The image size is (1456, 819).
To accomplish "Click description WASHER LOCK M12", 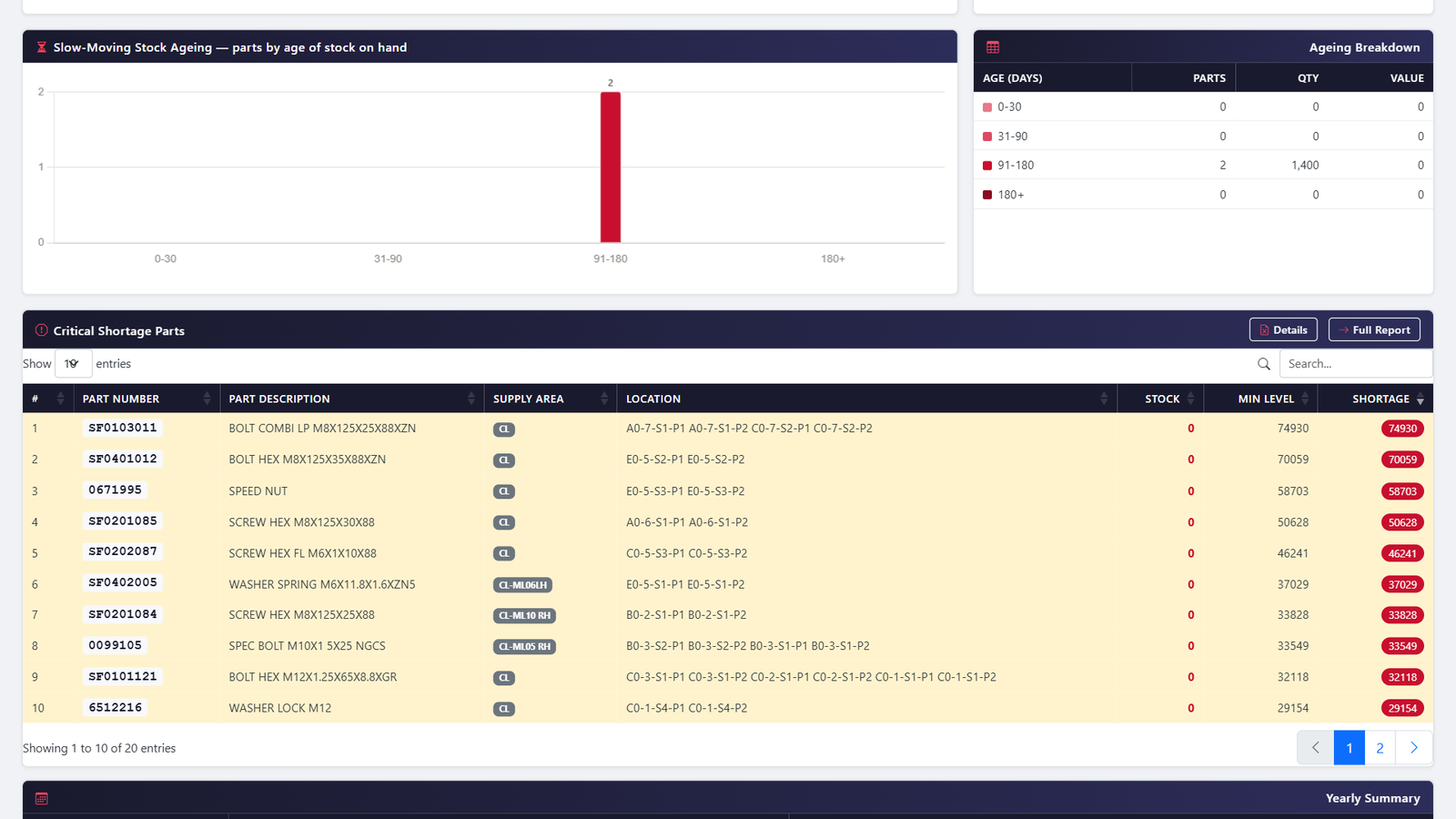I will (280, 708).
